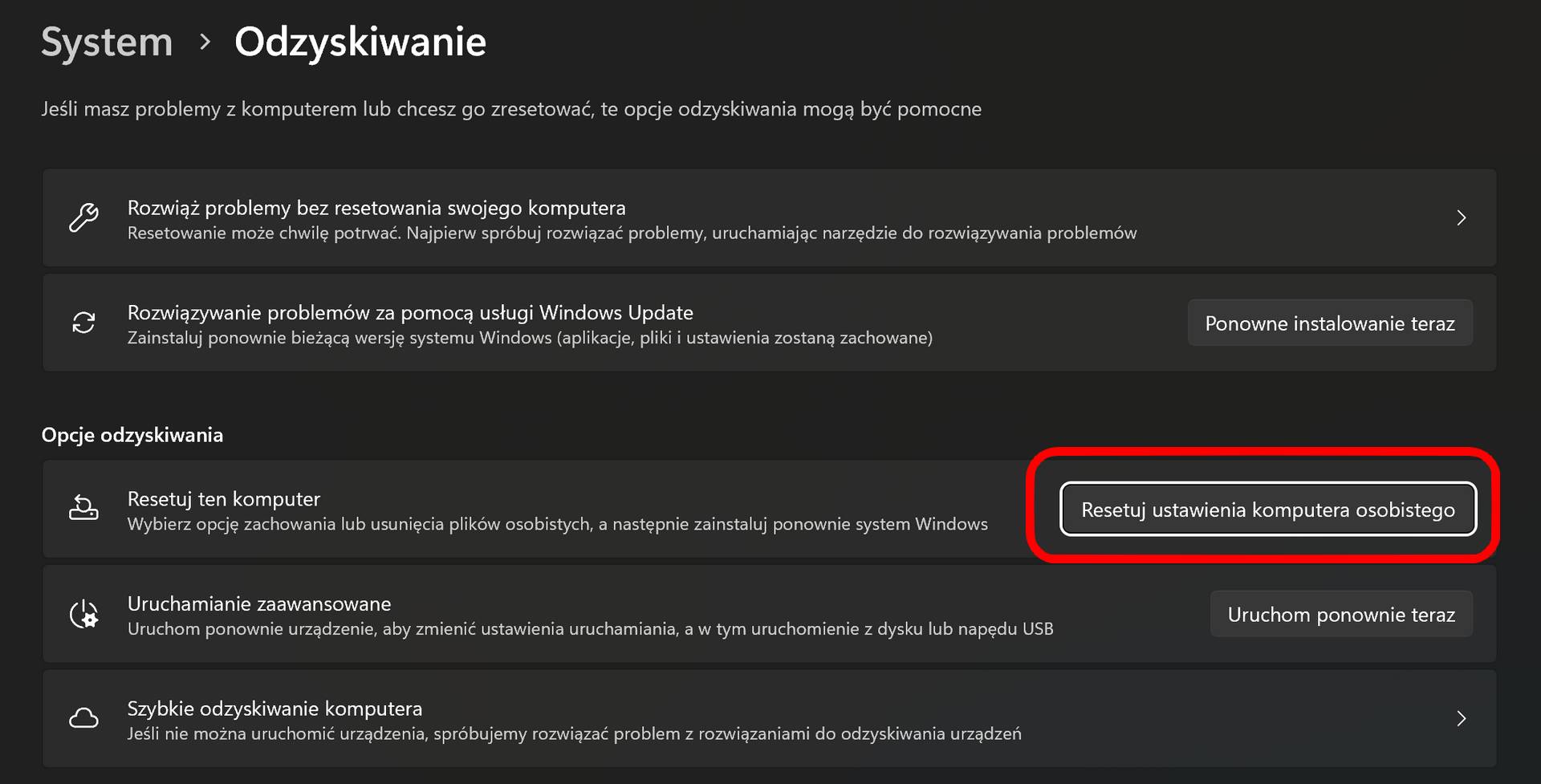Click Uruchom ponownie teraz
This screenshot has height=784, width=1541.
coord(1340,614)
